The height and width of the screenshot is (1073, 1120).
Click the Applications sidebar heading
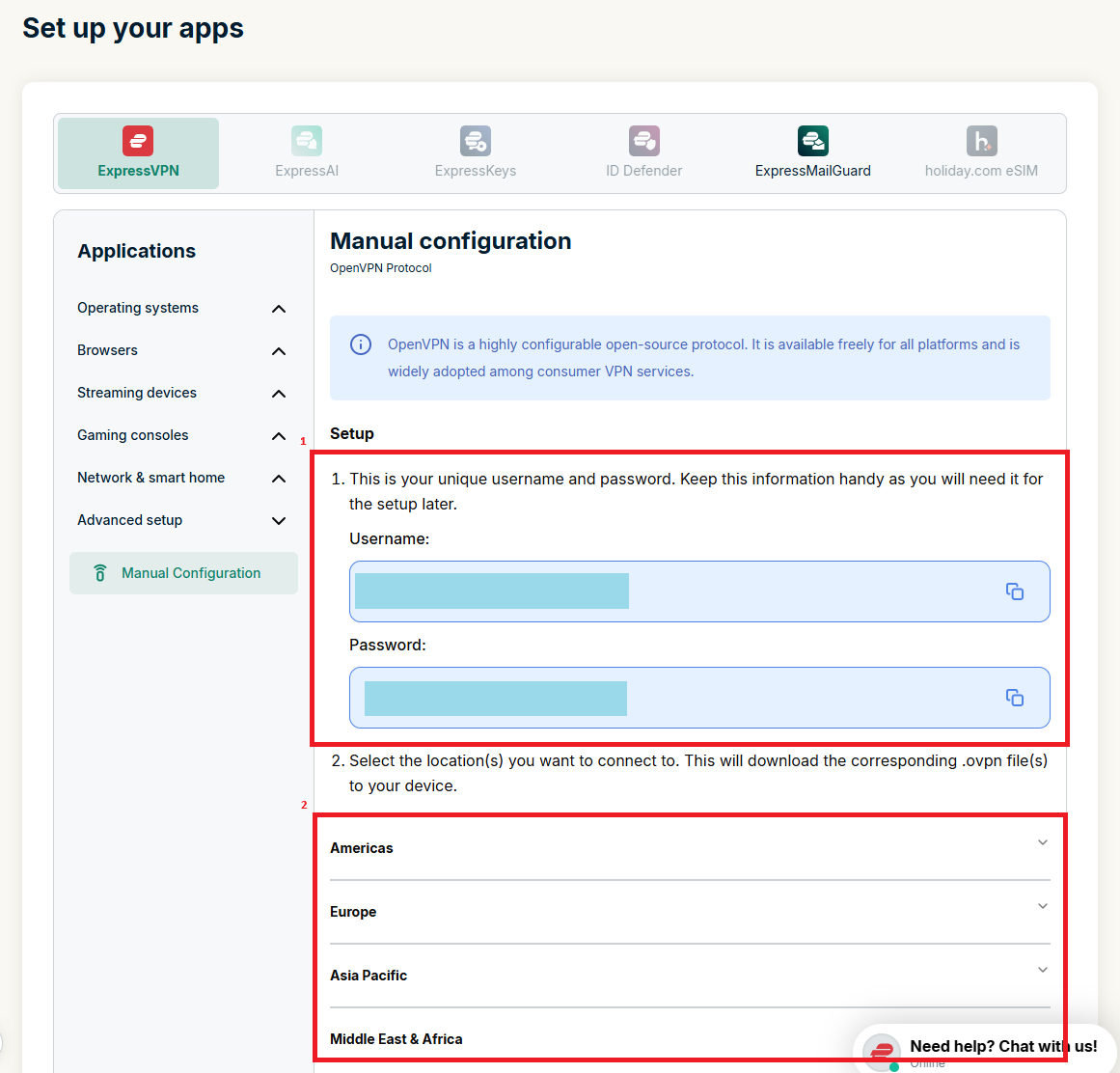tap(136, 251)
